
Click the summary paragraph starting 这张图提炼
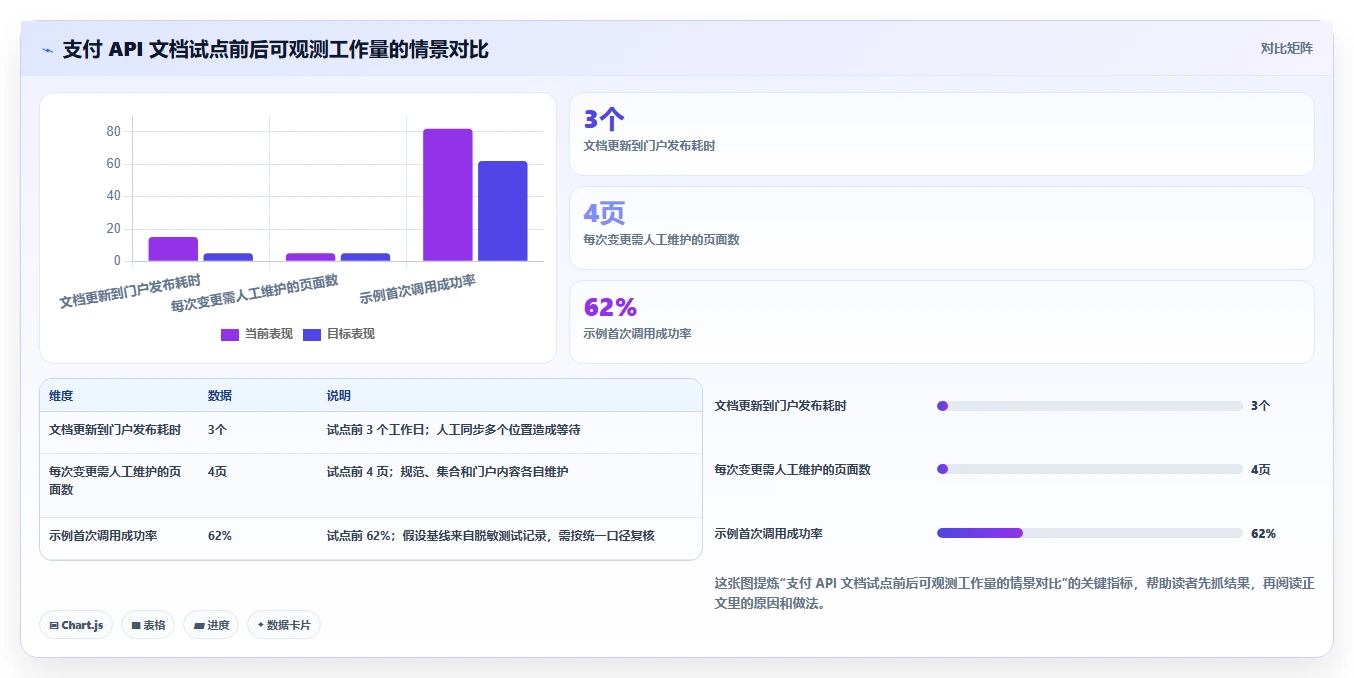tap(1014, 594)
